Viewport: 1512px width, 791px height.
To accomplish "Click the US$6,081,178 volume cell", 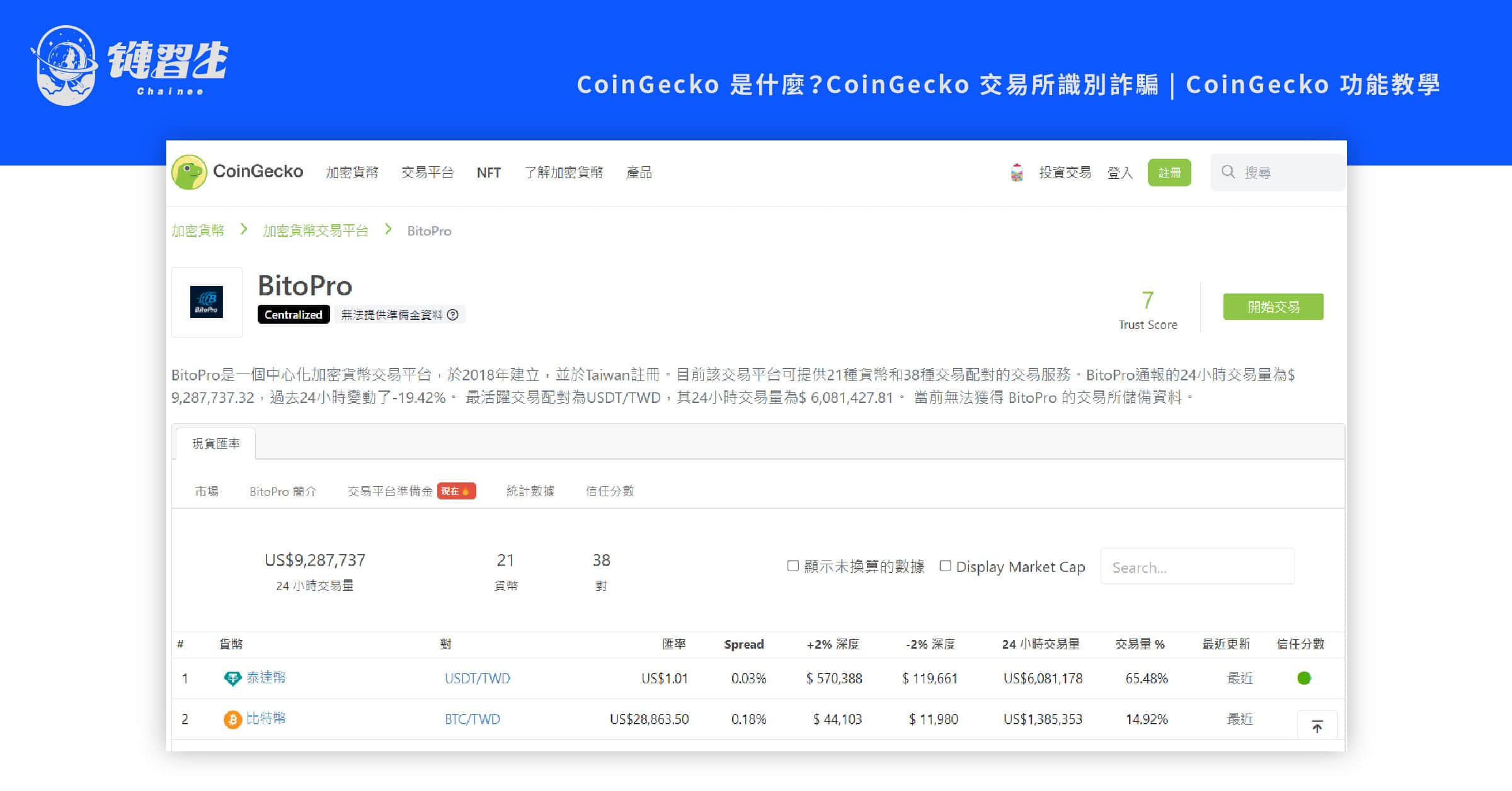I will (x=1043, y=678).
